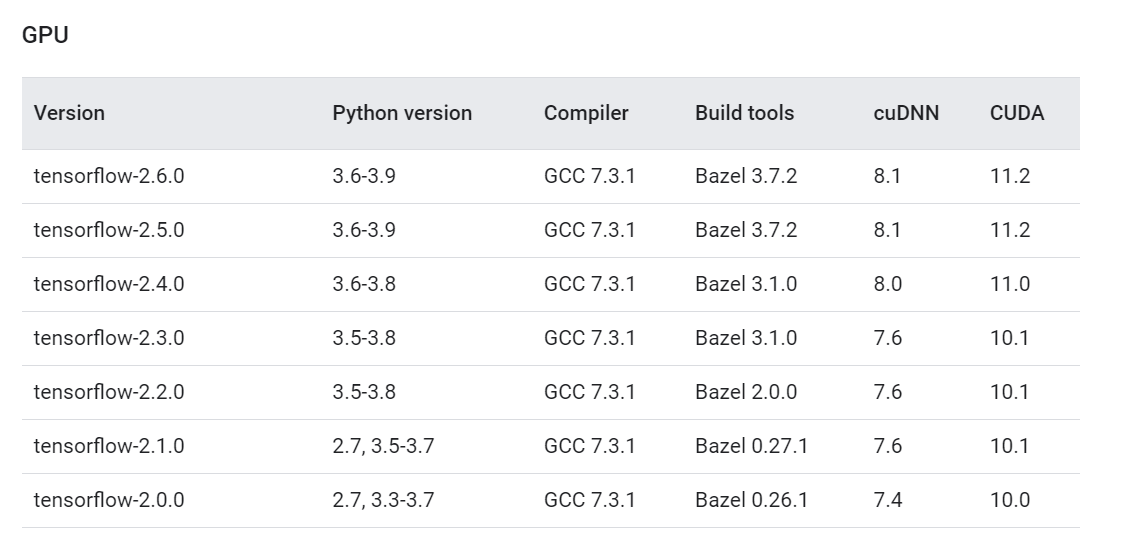Click the Python version column header
Viewport: 1123px width, 534px height.
pyautogui.click(x=402, y=113)
